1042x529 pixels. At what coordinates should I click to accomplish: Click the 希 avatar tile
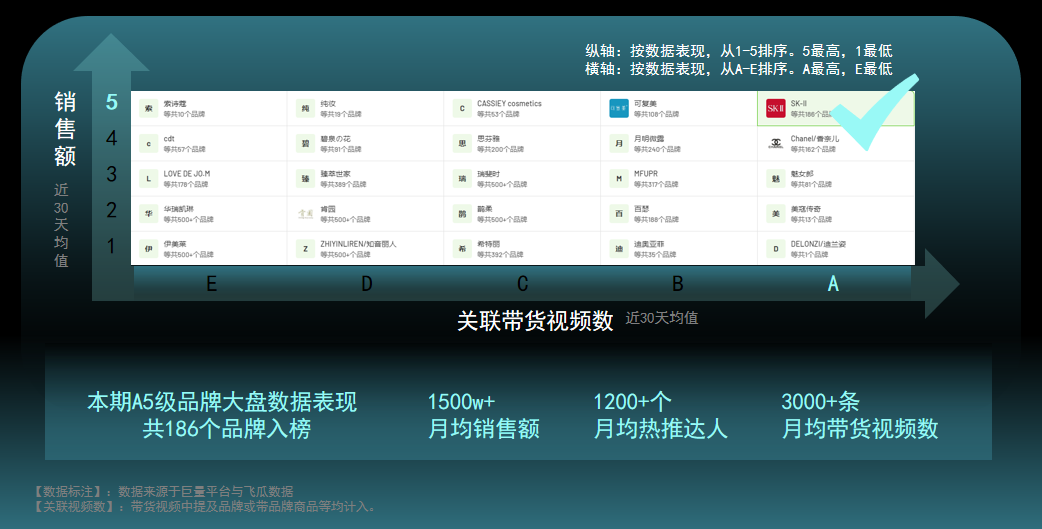462,249
